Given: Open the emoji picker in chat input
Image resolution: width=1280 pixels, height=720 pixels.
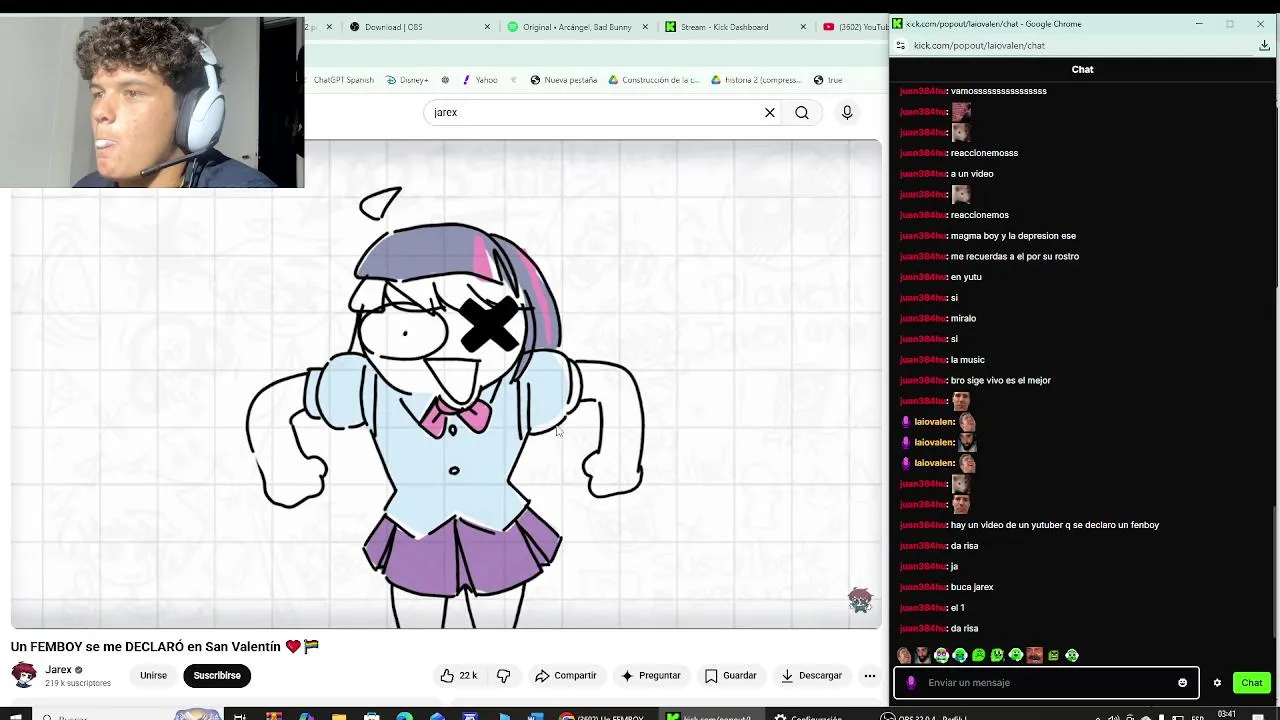Looking at the screenshot, I should pos(1182,683).
